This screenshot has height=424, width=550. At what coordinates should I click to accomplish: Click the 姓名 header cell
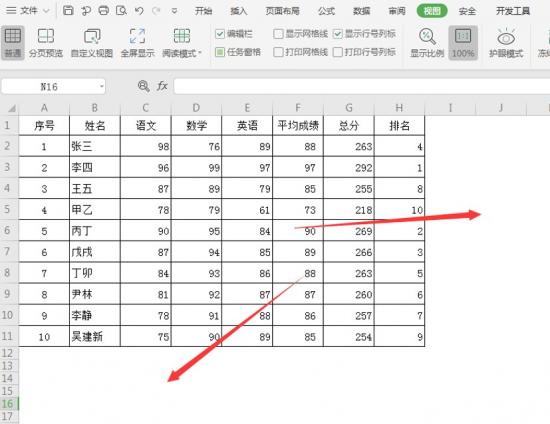(x=95, y=126)
